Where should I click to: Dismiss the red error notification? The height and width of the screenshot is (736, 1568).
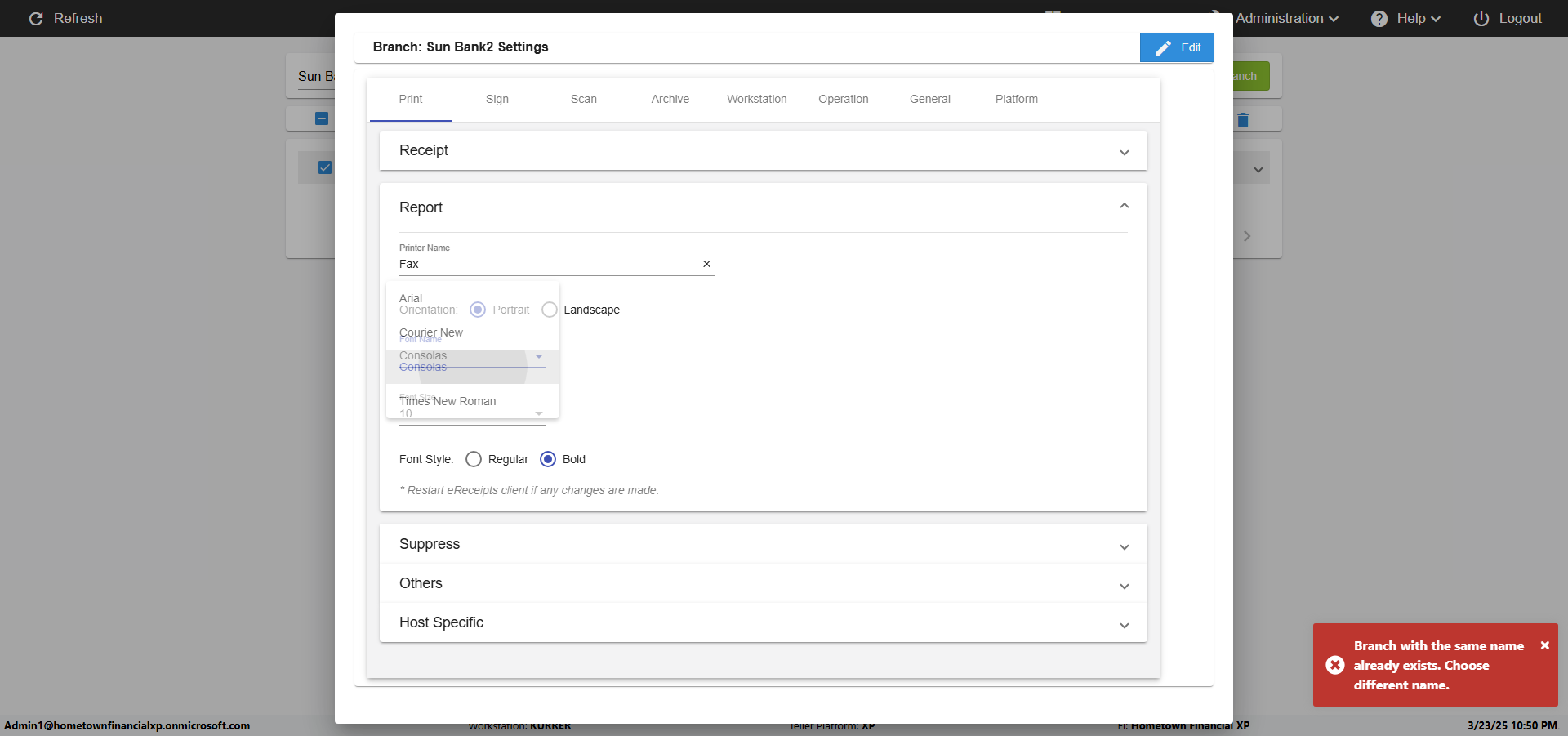coord(1544,645)
